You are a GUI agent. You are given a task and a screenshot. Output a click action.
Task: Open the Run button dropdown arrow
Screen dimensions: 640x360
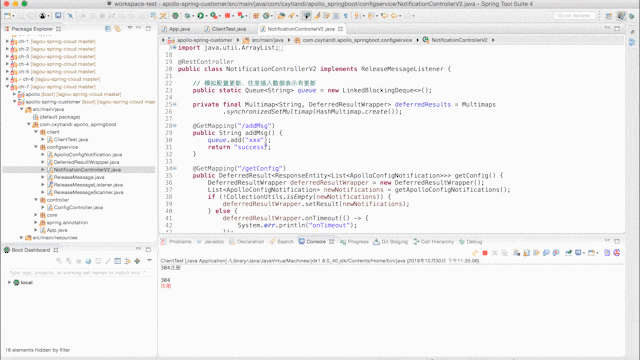pos(207,16)
